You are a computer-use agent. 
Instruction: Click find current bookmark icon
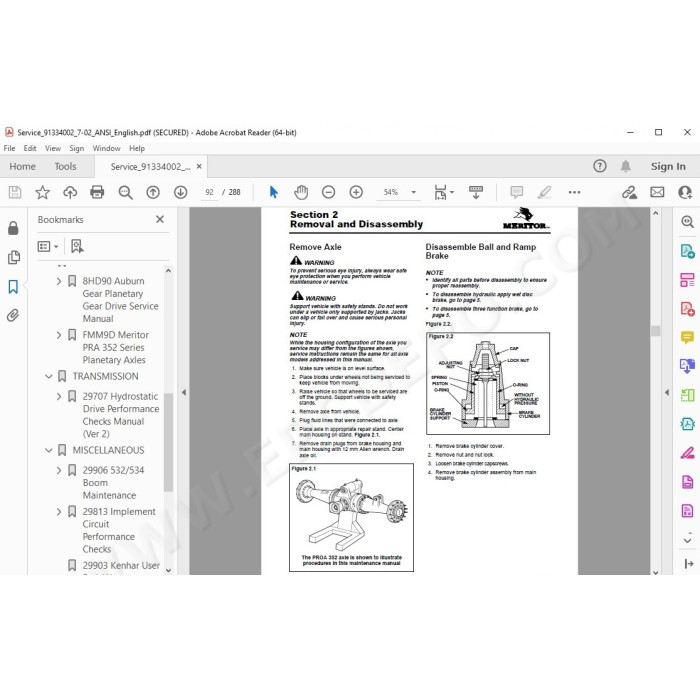77,246
